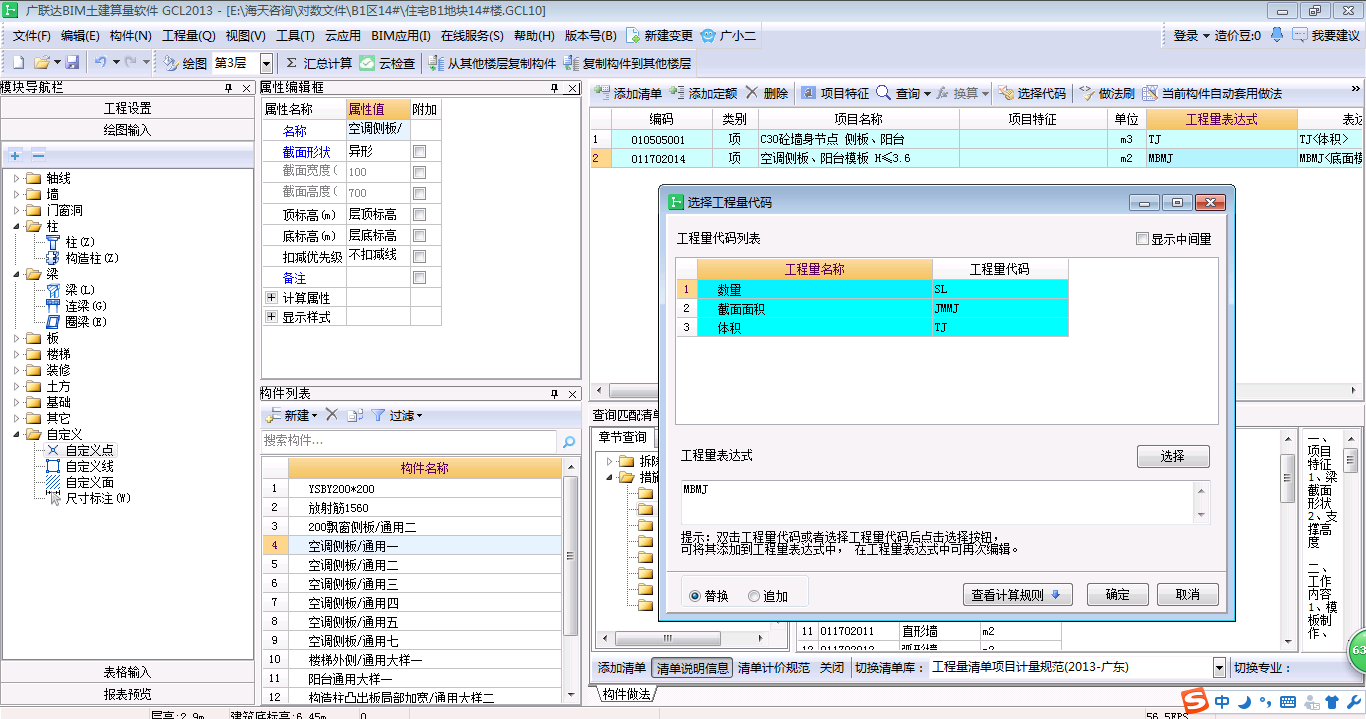Tick the 顶标高 附加 checkbox
This screenshot has width=1366, height=719.
tap(420, 214)
